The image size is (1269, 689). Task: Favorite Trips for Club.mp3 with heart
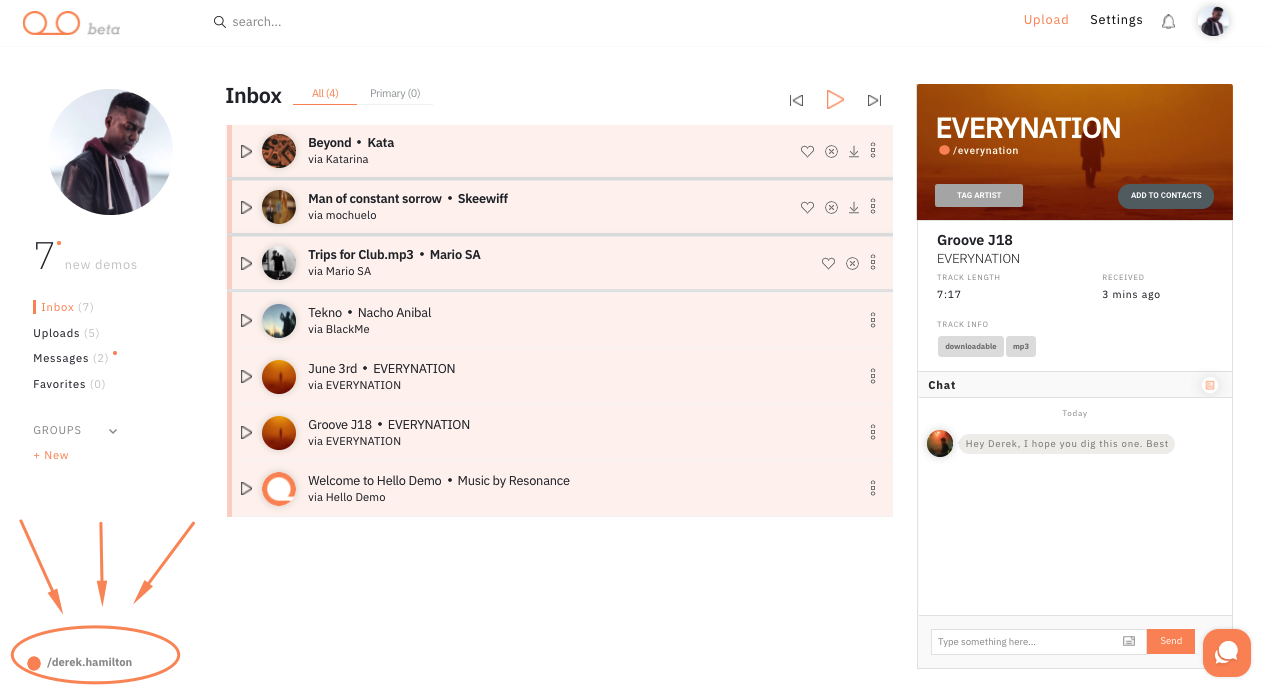point(828,264)
